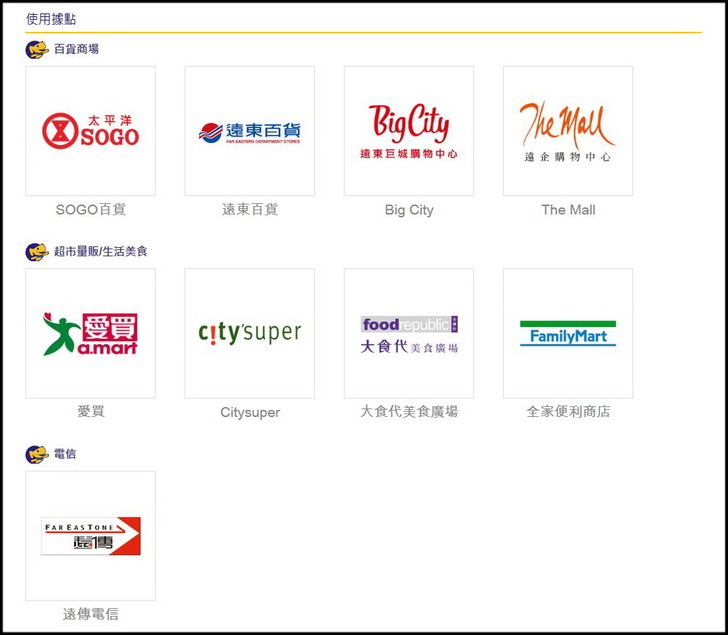
Task: Click the 遠傳電信 caption text
Action: (x=91, y=614)
